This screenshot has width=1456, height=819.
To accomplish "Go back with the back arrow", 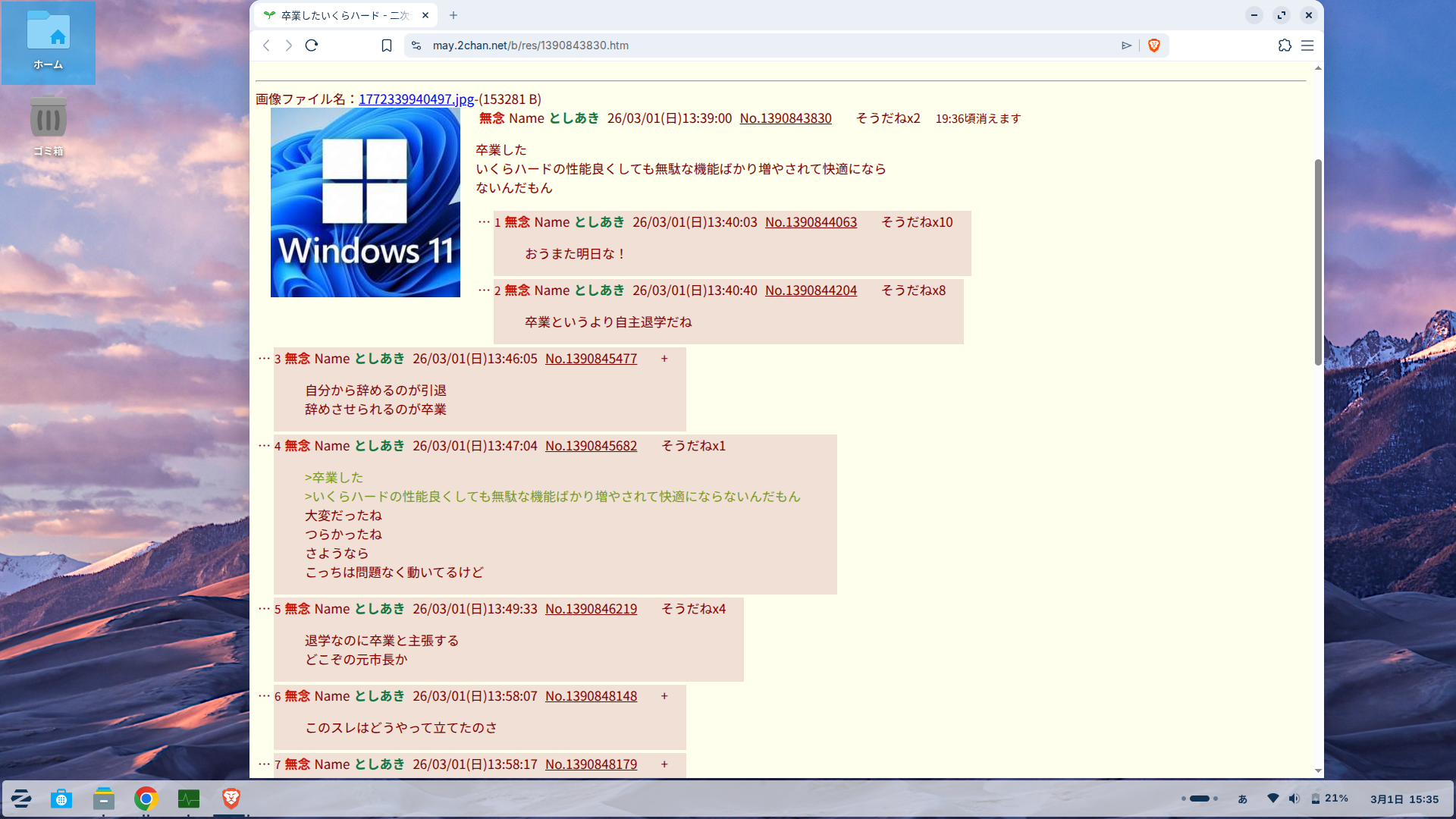I will point(266,45).
